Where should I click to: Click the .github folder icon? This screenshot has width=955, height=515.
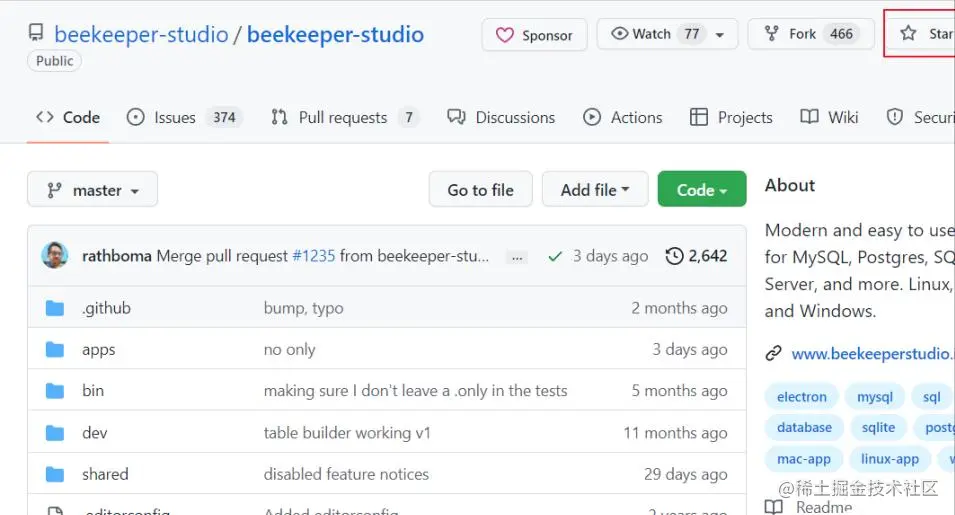point(55,308)
